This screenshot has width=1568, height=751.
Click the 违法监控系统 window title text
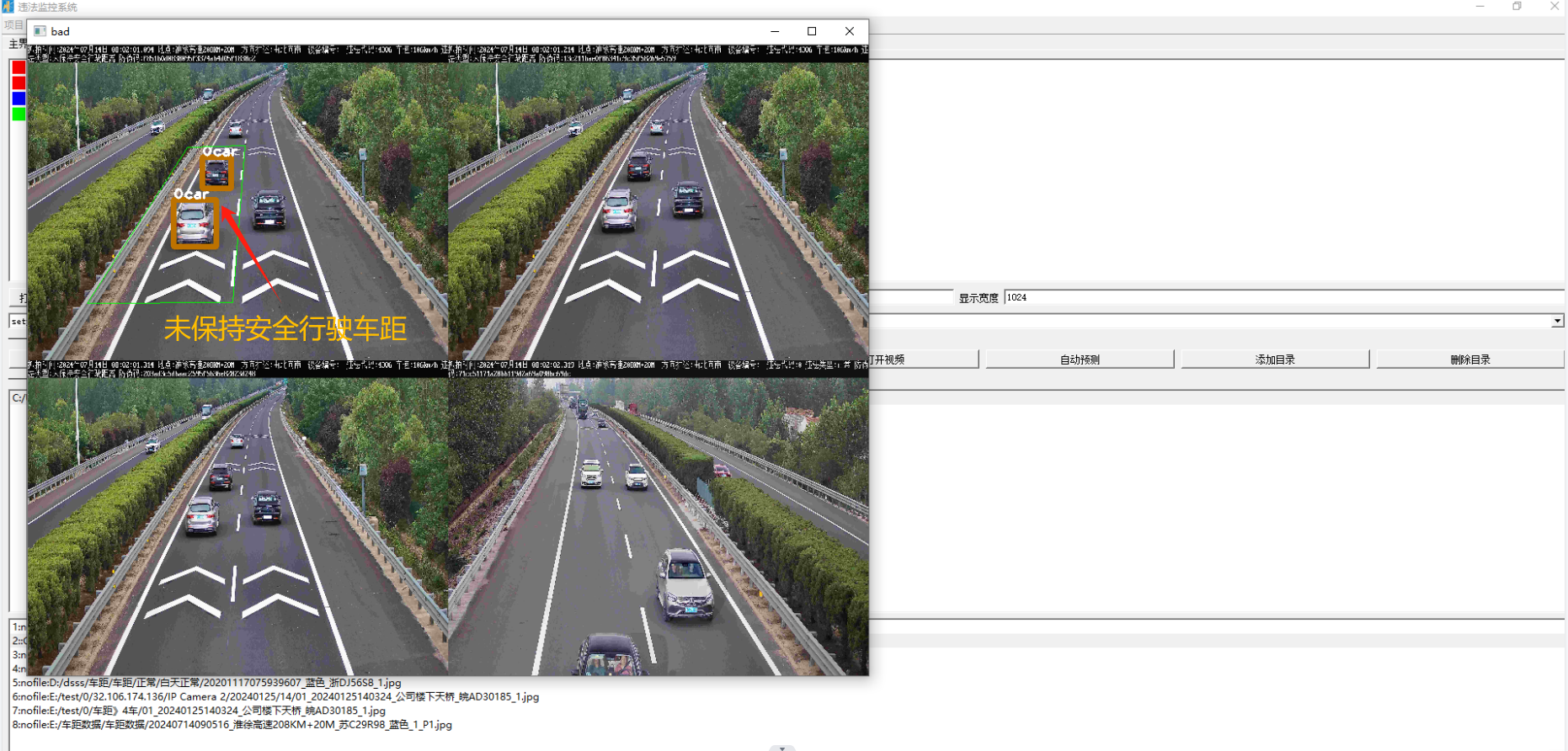[48, 7]
